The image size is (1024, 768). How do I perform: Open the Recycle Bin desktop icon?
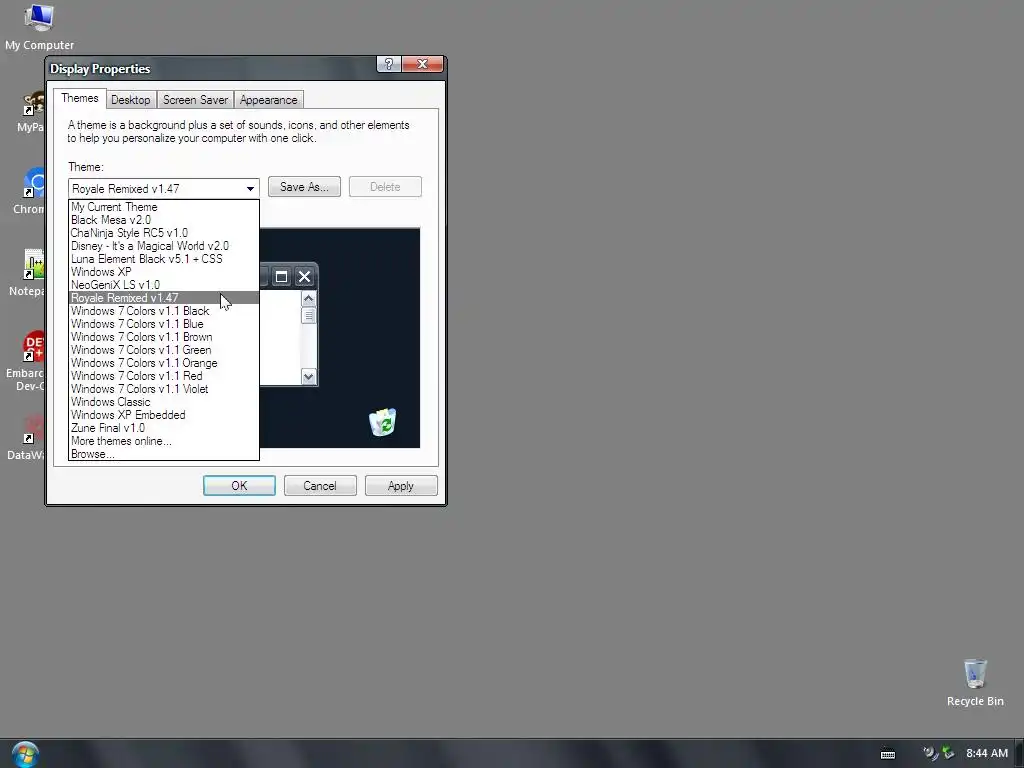975,682
